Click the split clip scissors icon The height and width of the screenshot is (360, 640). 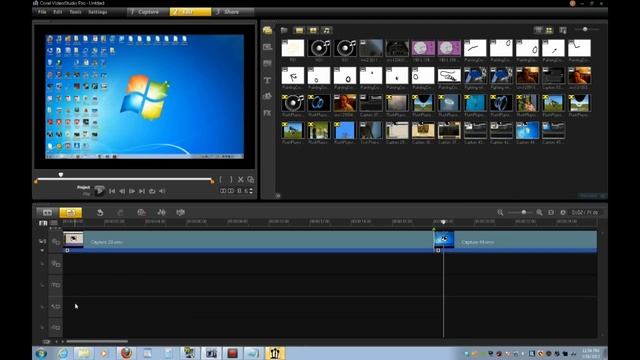241,180
